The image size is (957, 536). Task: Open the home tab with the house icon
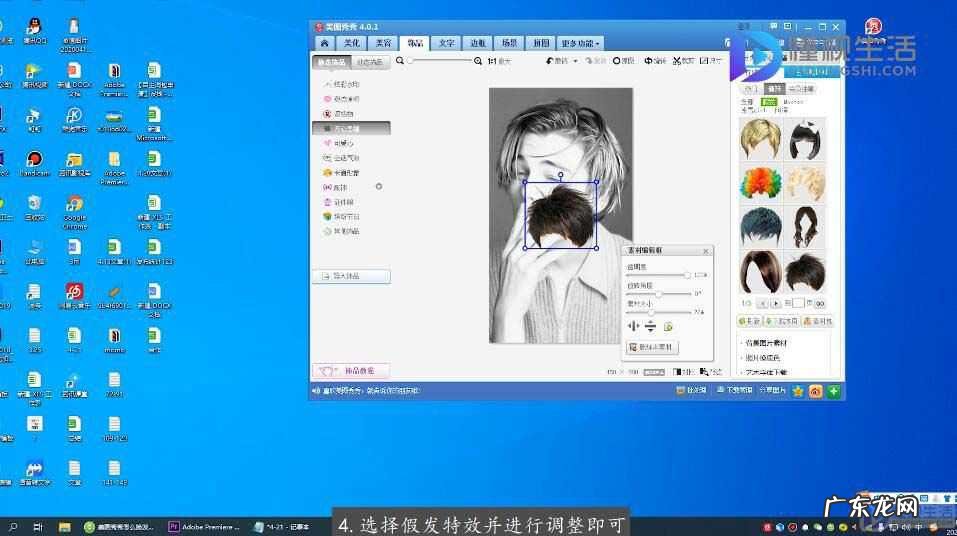pos(325,43)
